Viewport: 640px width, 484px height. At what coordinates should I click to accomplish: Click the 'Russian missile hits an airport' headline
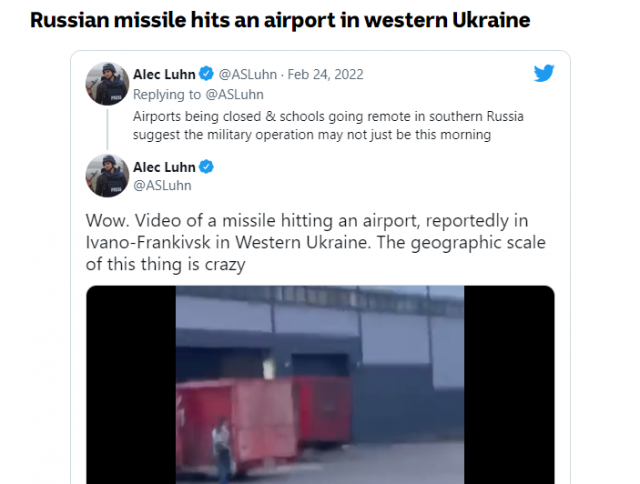280,20
